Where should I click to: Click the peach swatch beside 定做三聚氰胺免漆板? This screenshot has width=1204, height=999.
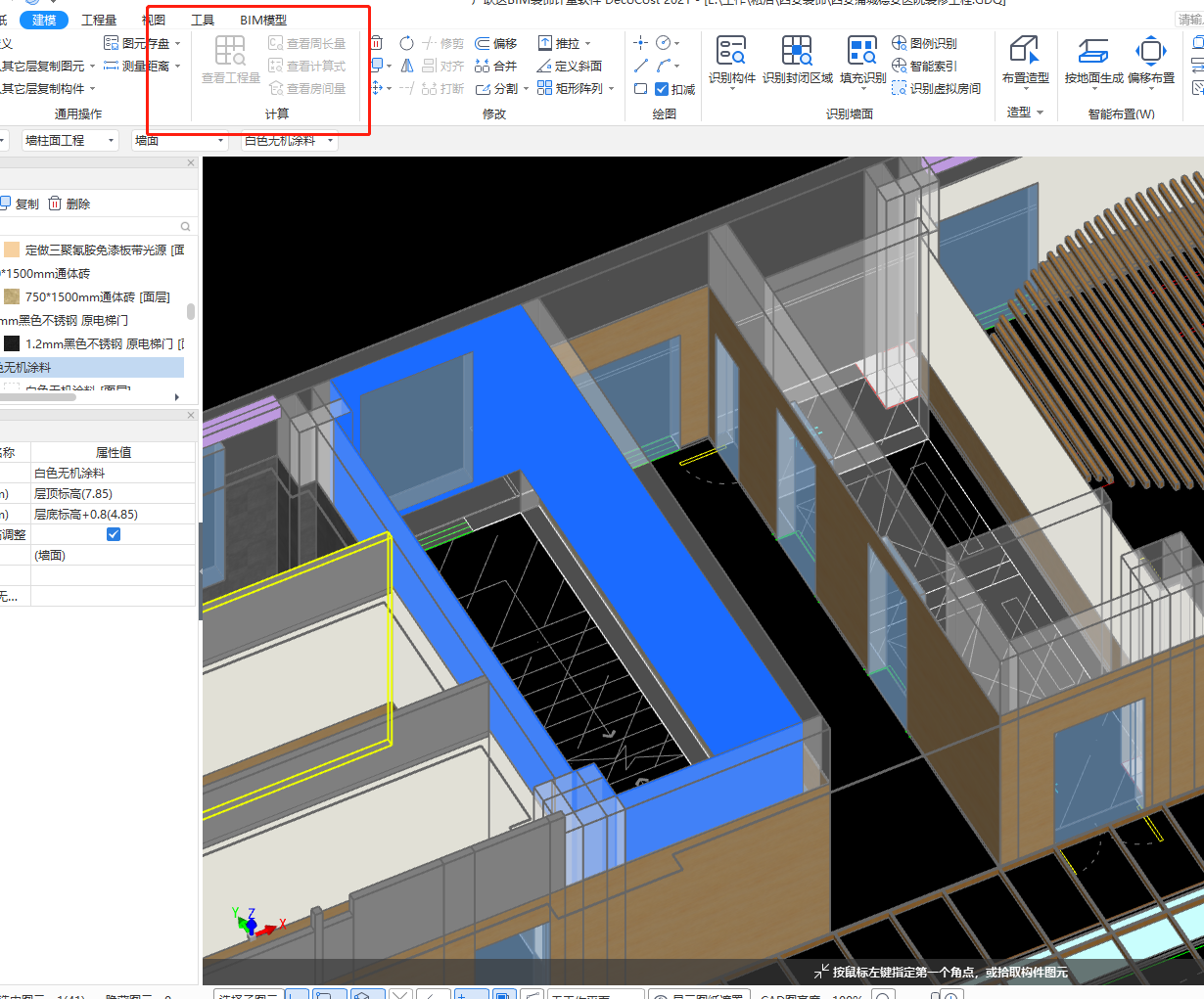[x=12, y=250]
